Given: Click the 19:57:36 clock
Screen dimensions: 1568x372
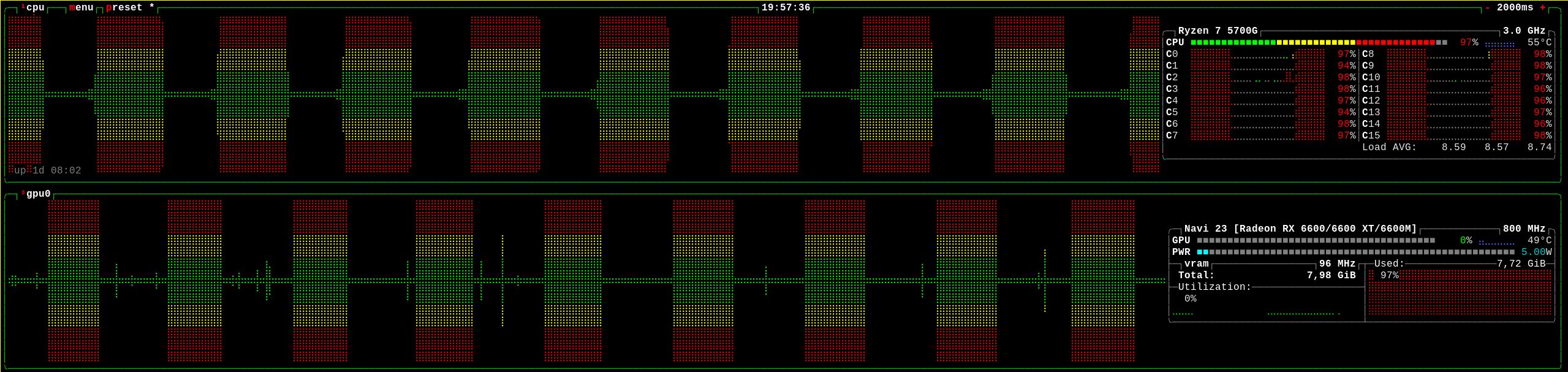Looking at the screenshot, I should (786, 7).
